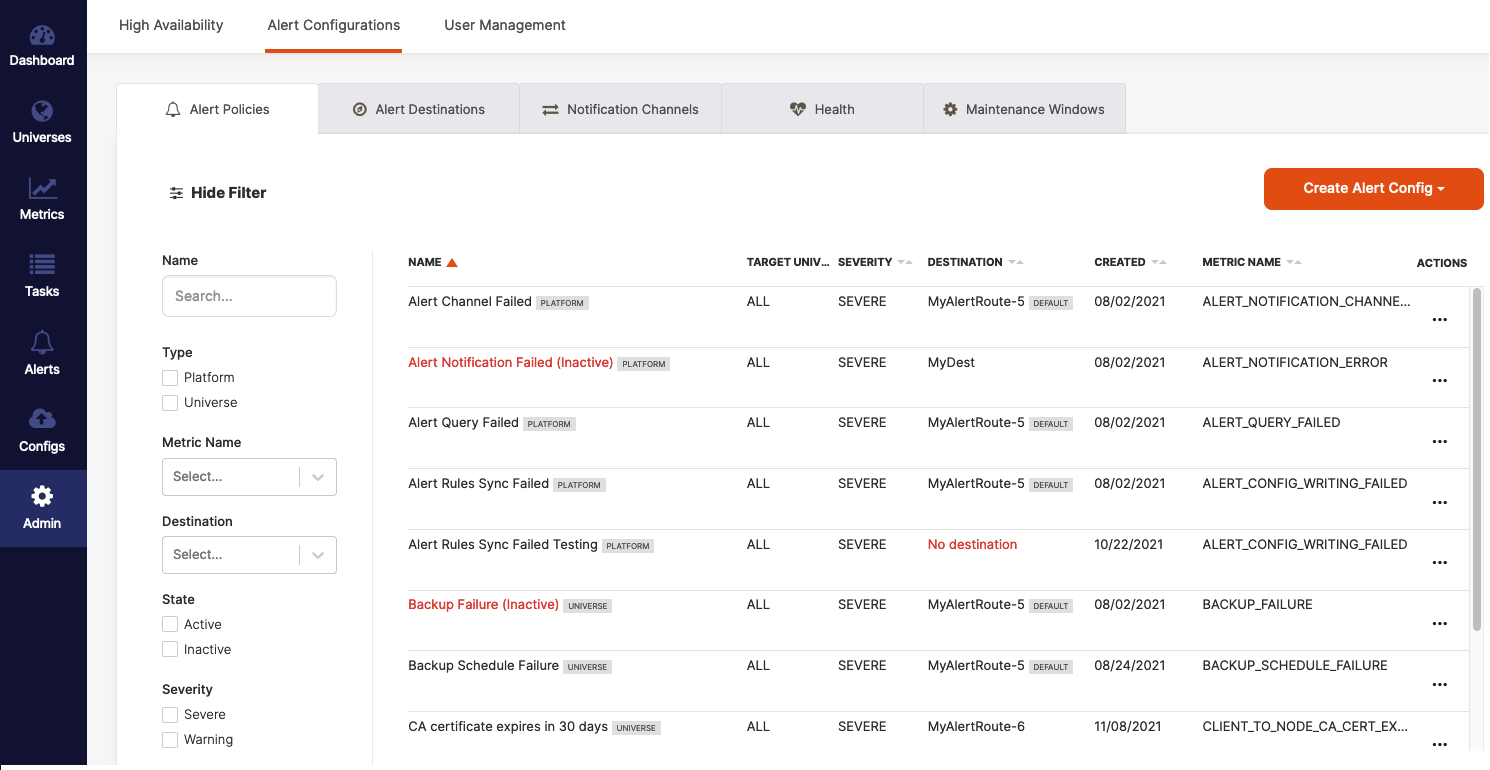Switch to the Alert Destinations tab

point(418,108)
